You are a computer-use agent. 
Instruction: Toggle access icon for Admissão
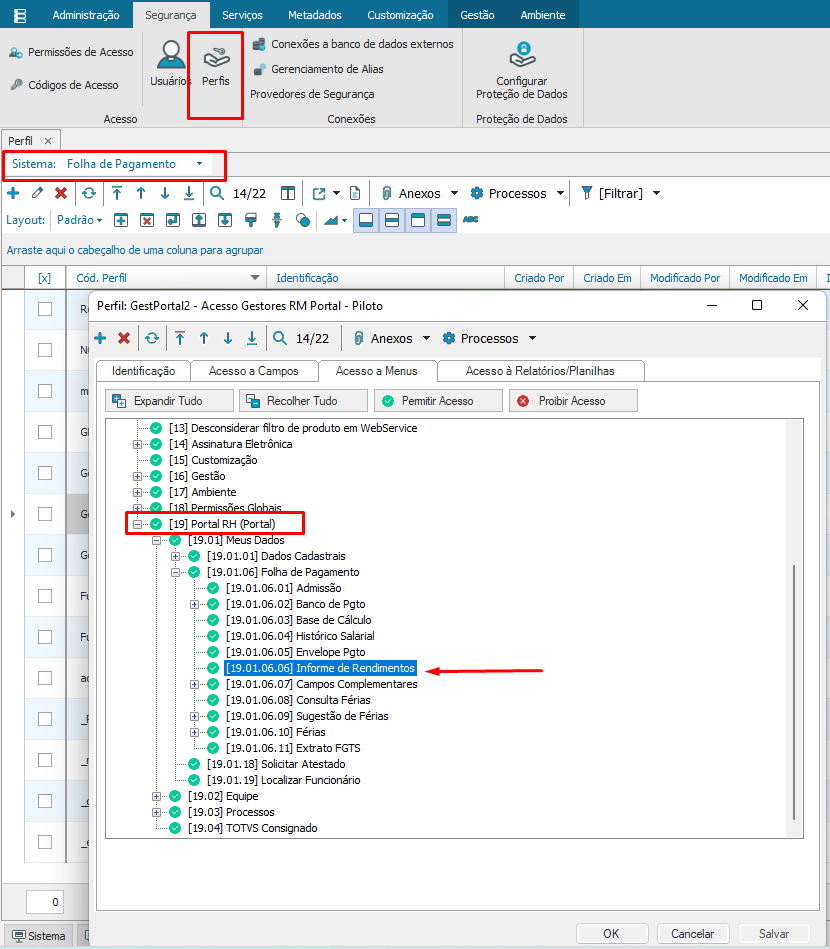213,588
